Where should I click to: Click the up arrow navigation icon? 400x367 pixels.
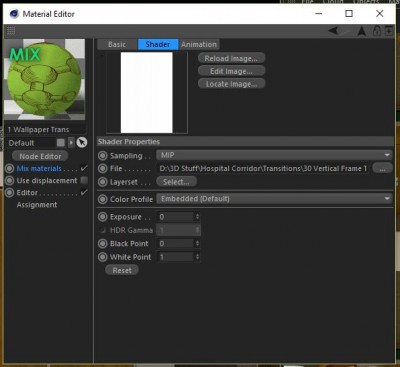(362, 31)
